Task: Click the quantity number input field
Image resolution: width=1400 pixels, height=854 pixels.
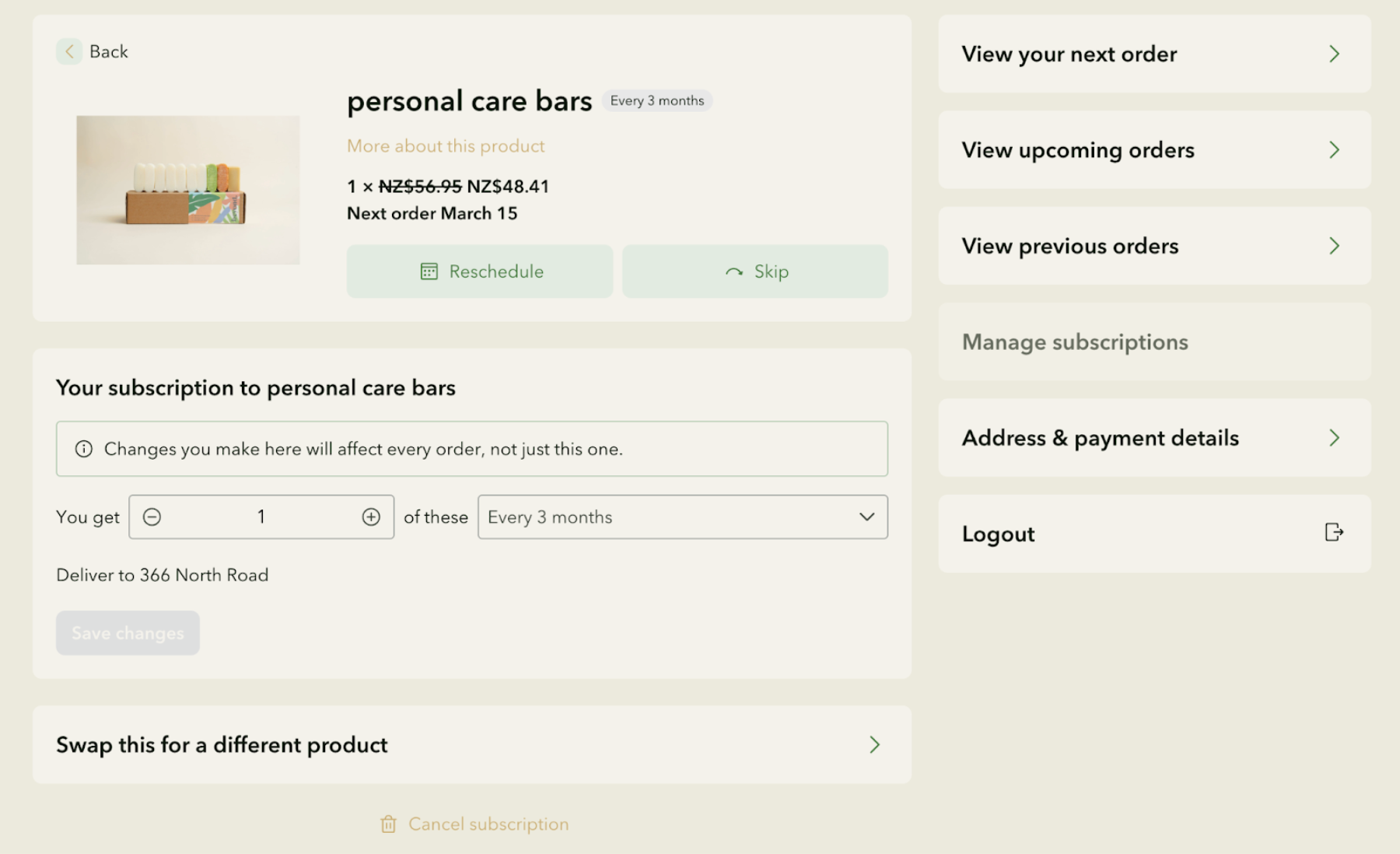Action: point(261,517)
